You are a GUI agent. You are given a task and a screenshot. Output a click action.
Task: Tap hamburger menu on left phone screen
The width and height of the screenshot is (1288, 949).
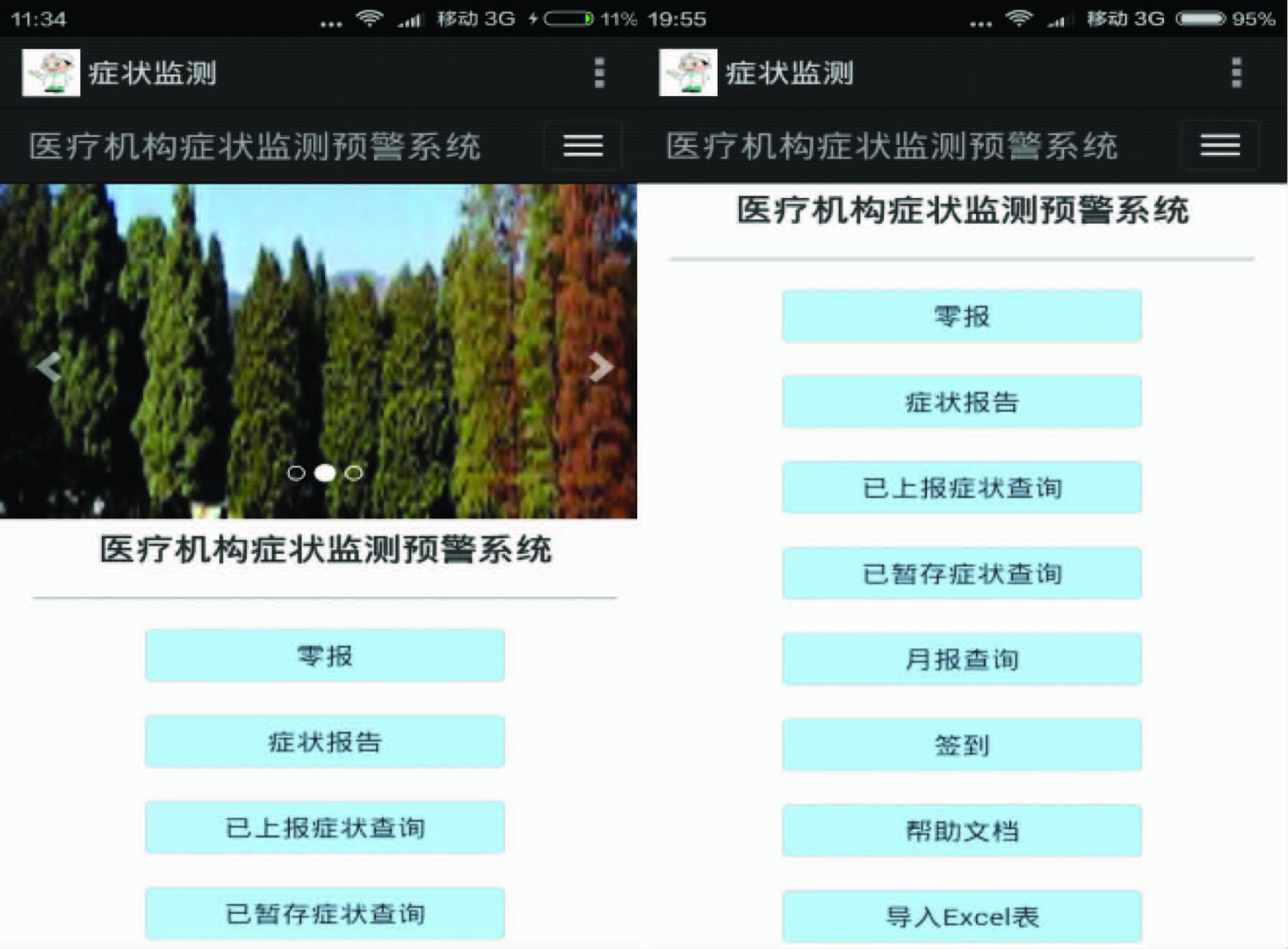pos(583,146)
